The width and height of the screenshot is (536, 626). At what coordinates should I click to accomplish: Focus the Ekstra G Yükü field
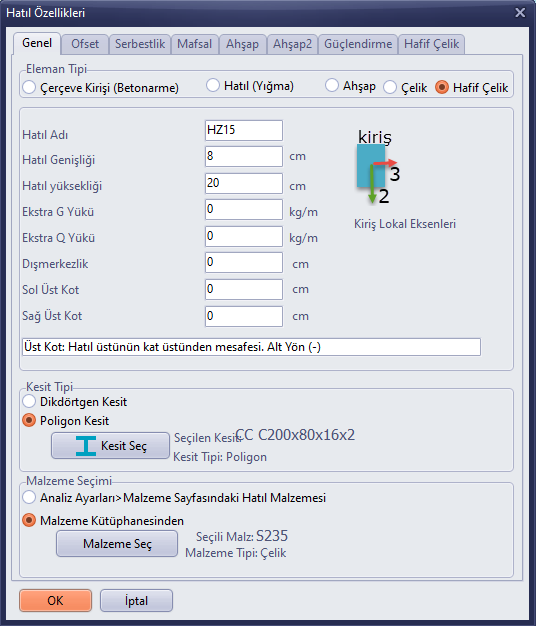pyautogui.click(x=244, y=210)
